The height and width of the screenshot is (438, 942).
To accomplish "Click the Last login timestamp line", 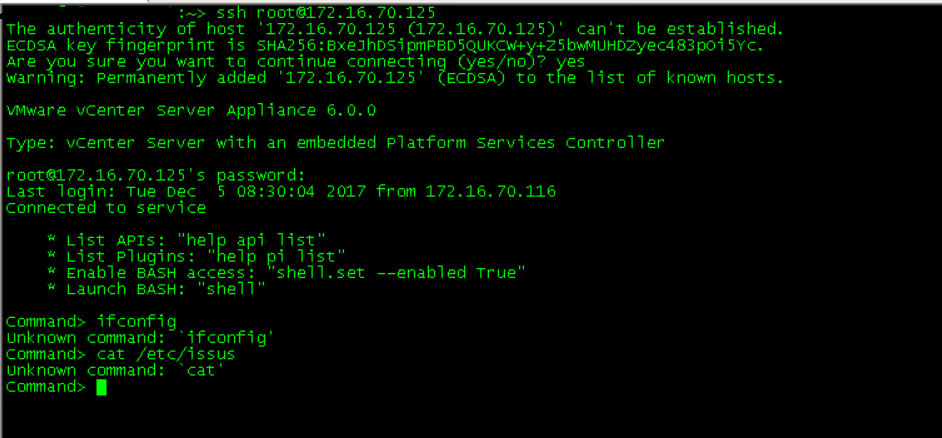I will click(281, 192).
